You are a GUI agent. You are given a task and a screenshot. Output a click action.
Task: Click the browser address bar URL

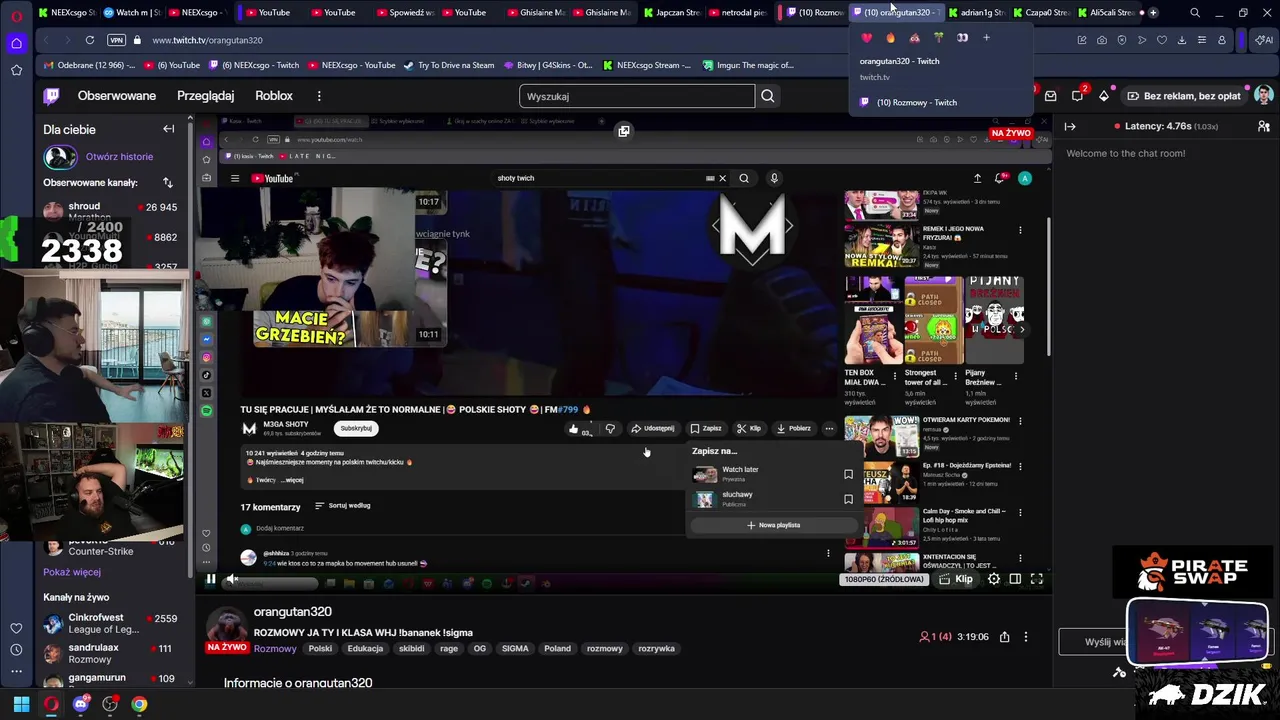point(207,40)
